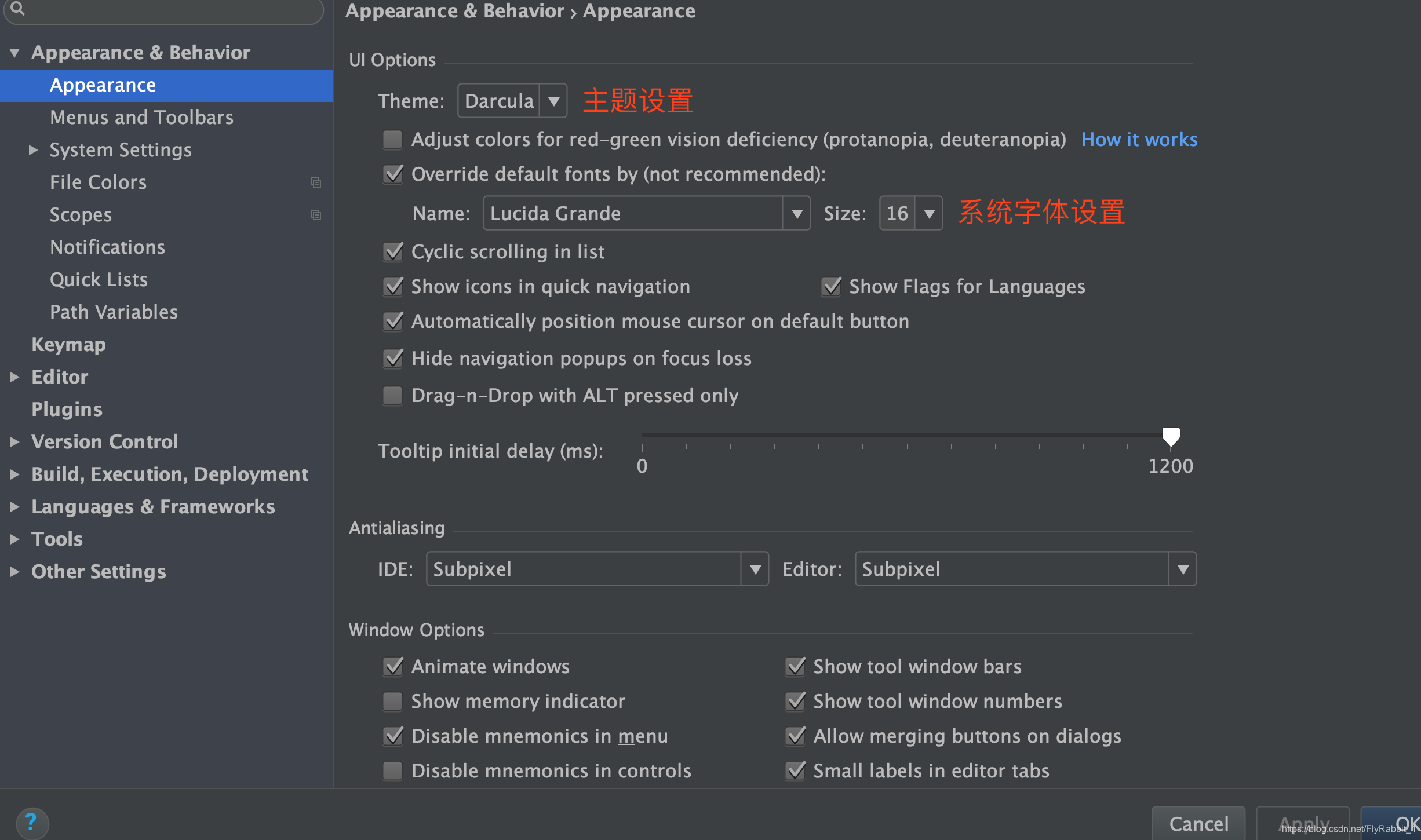This screenshot has width=1421, height=840.
Task: Click the tooltip initial delay slider handle
Action: (1171, 436)
